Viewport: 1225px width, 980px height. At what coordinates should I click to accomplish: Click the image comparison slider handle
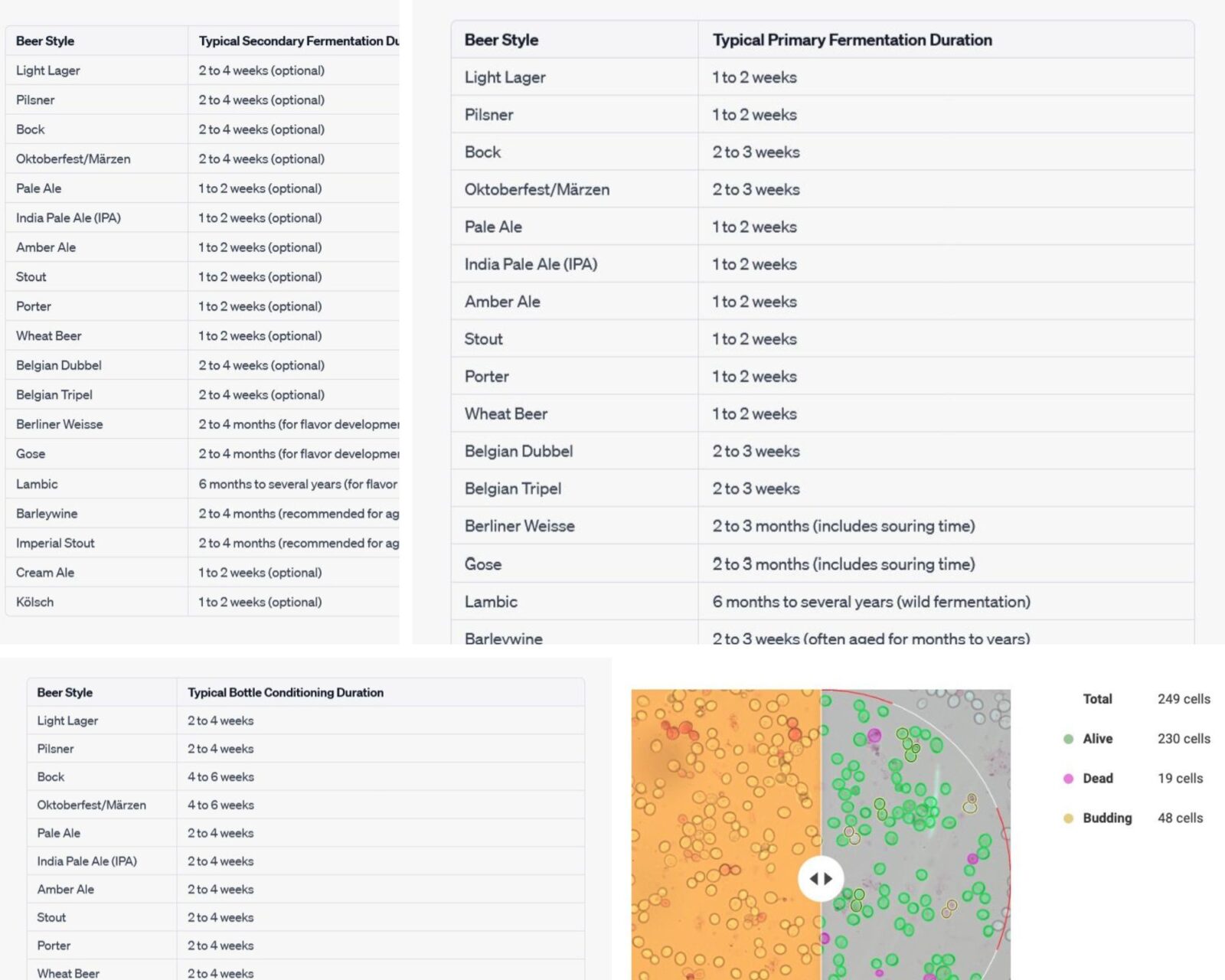(x=821, y=878)
